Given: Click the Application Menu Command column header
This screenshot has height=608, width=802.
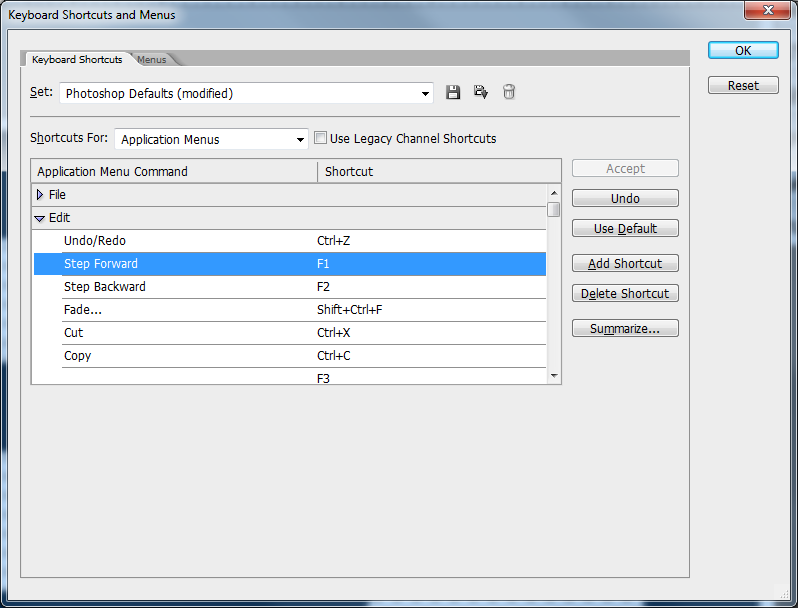Looking at the screenshot, I should (x=174, y=171).
